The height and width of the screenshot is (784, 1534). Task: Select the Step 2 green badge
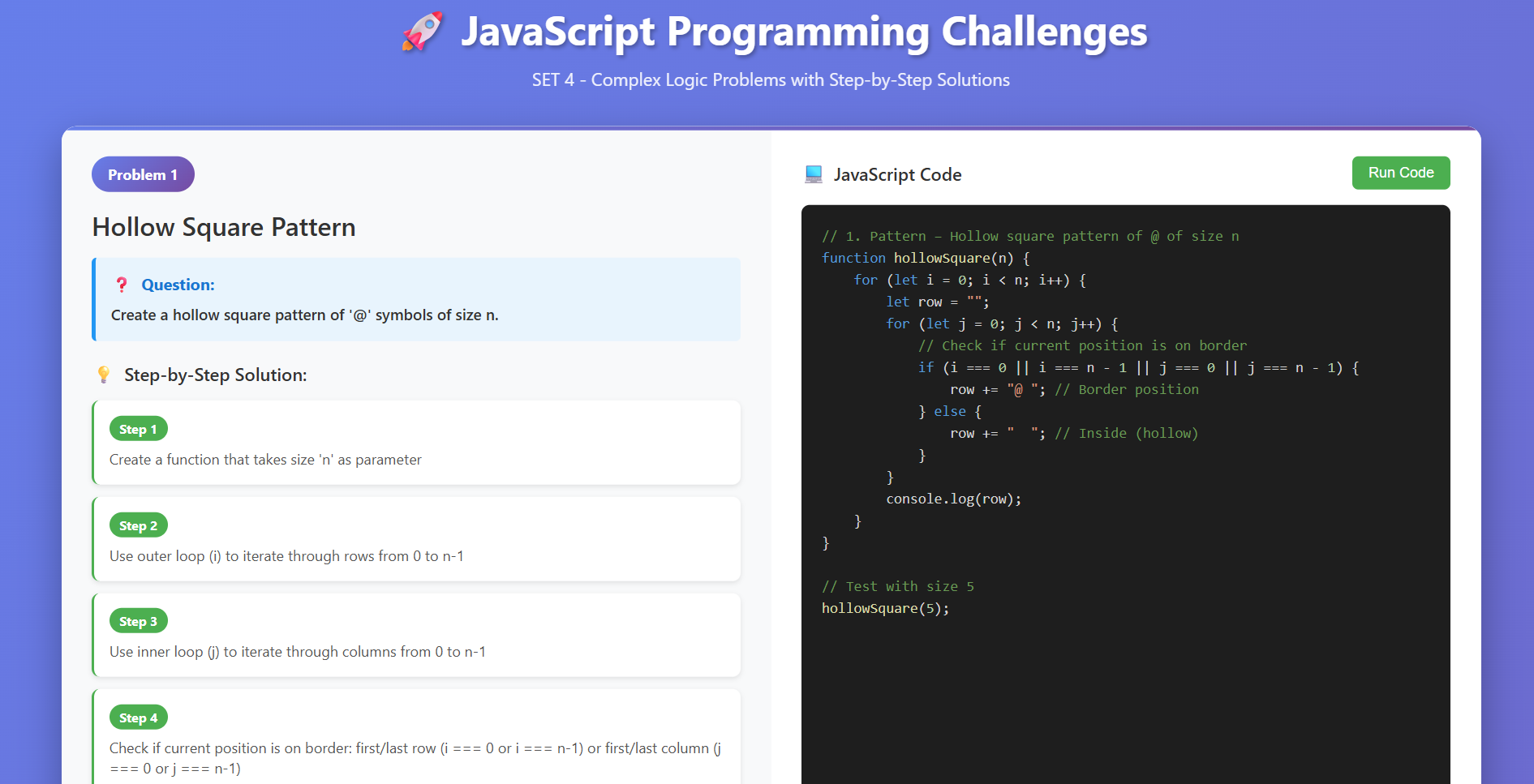pyautogui.click(x=138, y=525)
